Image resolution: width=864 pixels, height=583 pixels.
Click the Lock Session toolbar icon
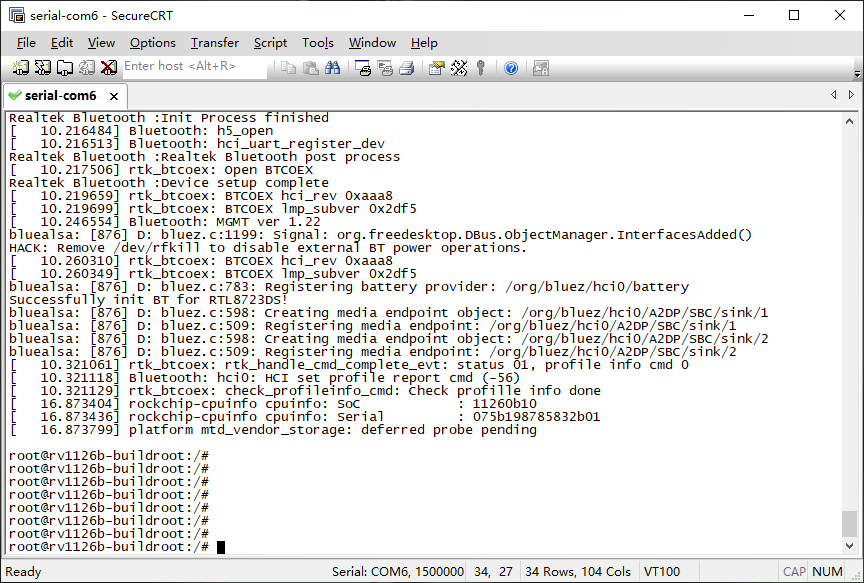point(541,68)
